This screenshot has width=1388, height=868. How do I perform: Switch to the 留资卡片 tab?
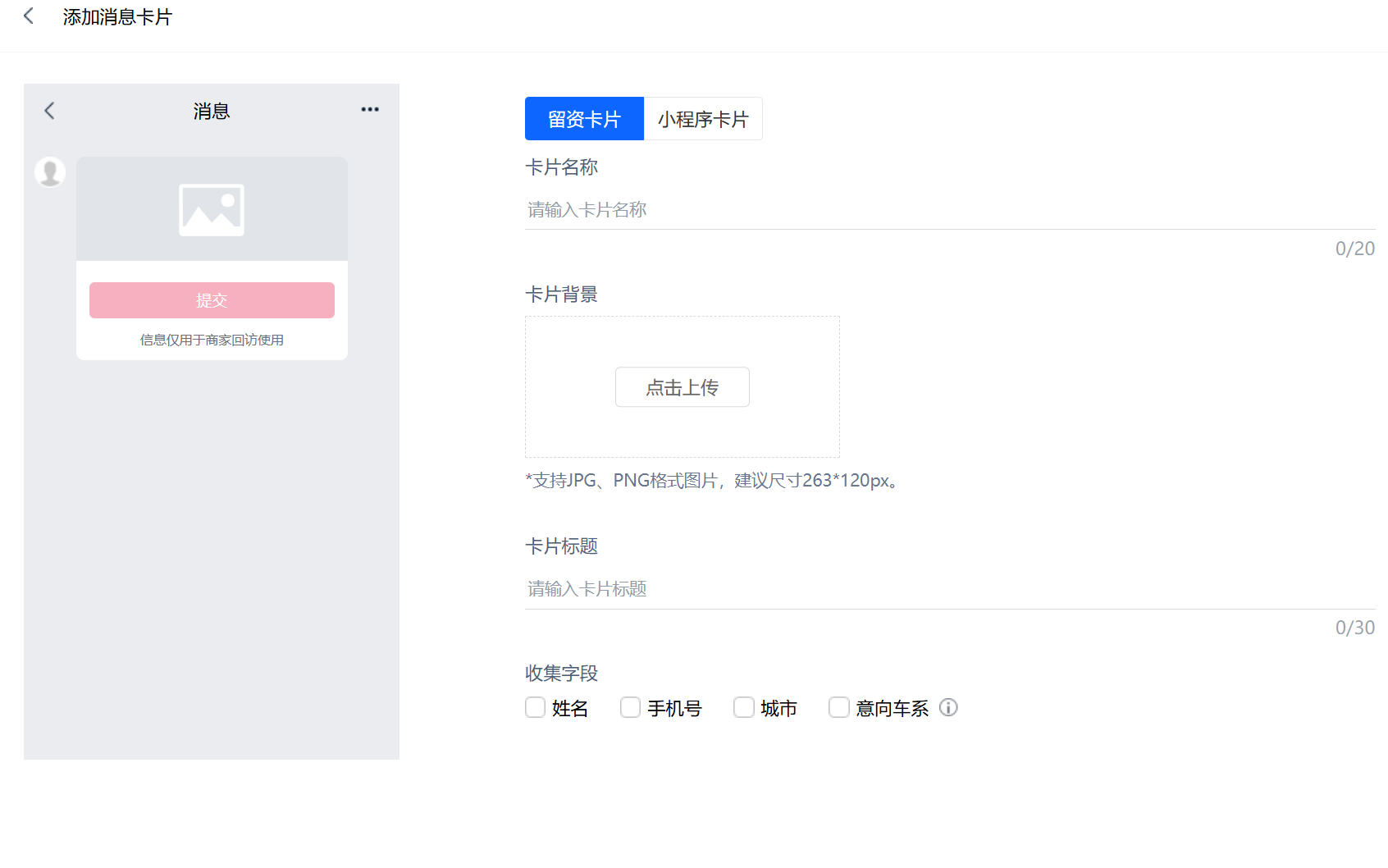[x=584, y=119]
